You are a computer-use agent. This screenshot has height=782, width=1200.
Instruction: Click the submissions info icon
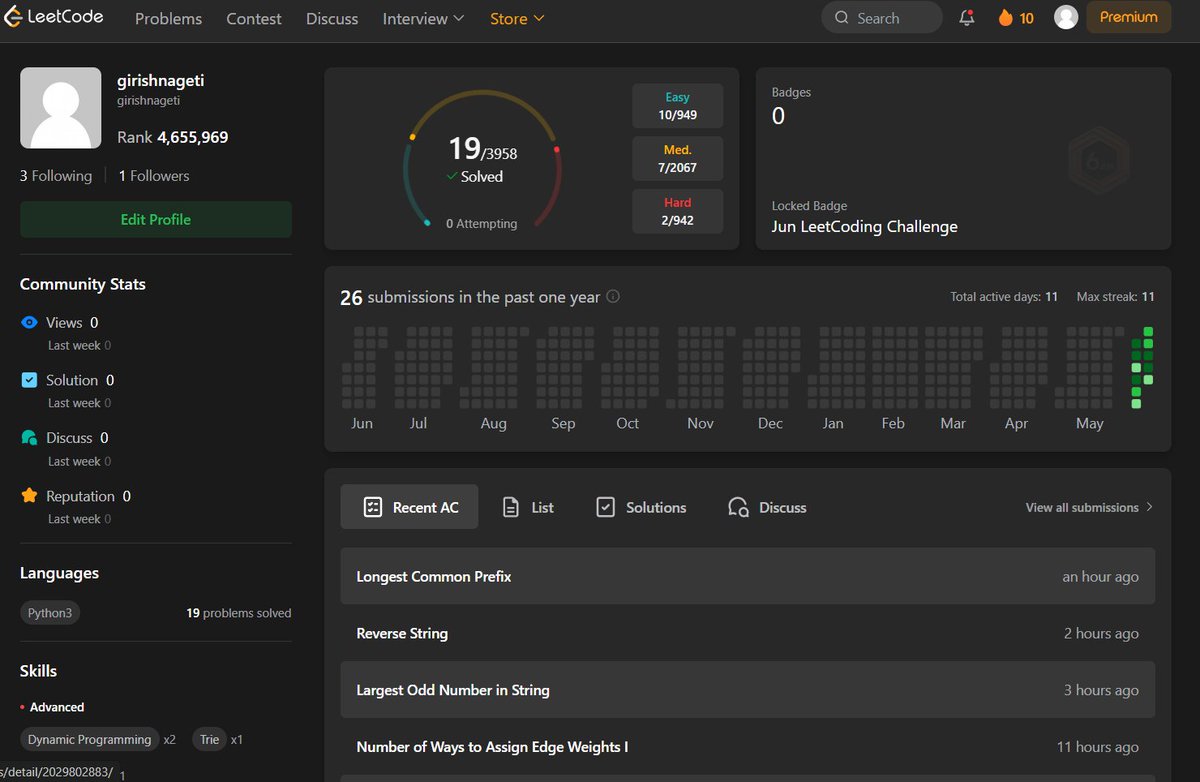click(613, 297)
